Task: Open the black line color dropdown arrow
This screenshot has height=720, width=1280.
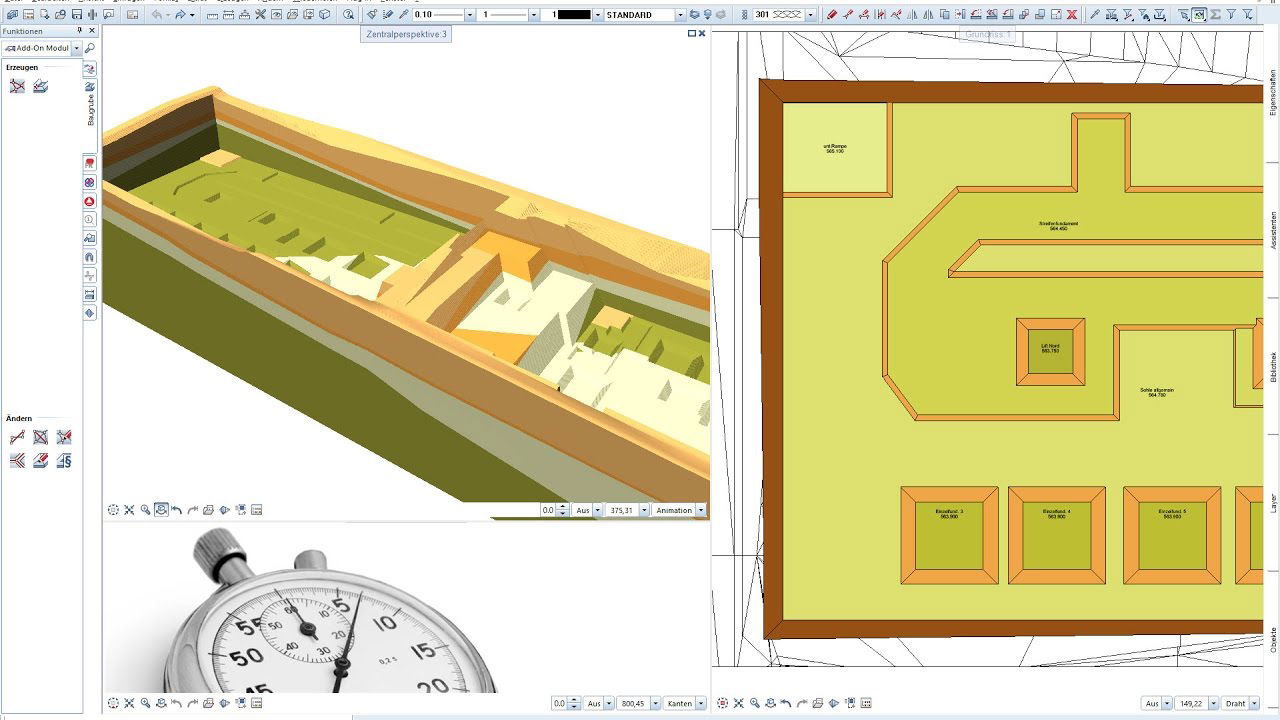Action: tap(598, 15)
